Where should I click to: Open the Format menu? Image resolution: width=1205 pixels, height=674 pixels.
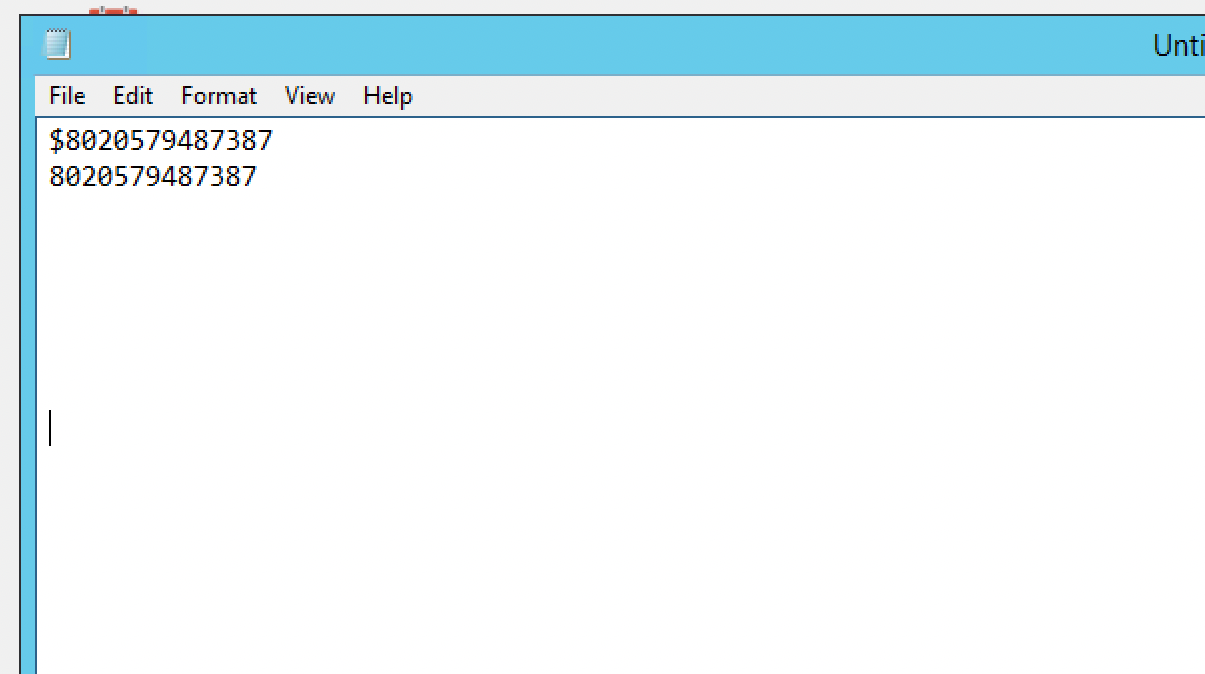click(219, 96)
